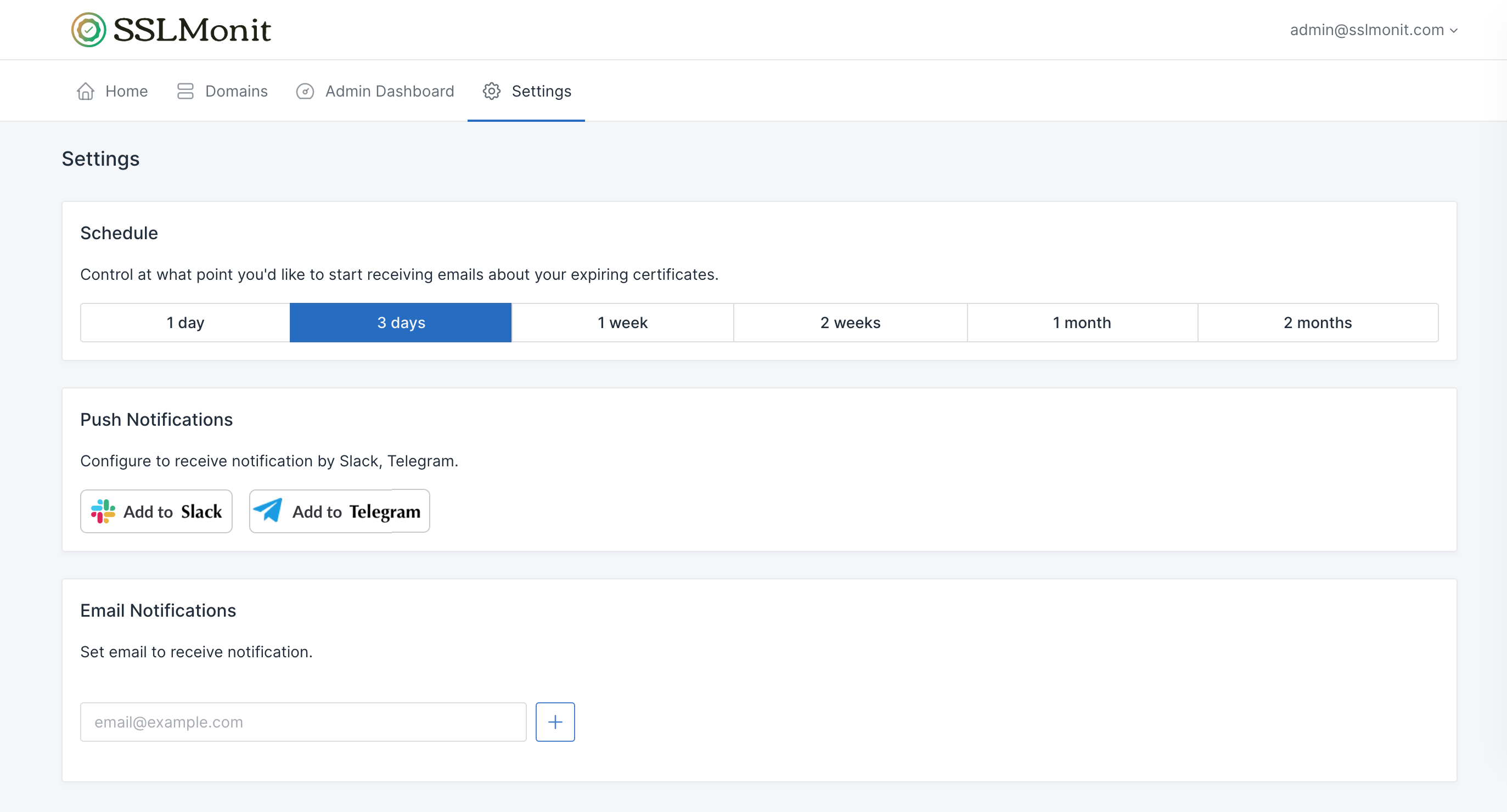Screen dimensions: 1507x812
Task: Select the 1 day schedule option
Action: 185,323
